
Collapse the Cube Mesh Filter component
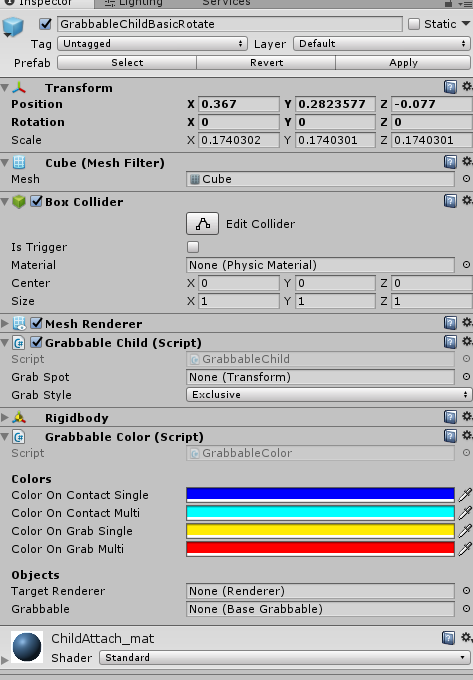(x=5, y=163)
